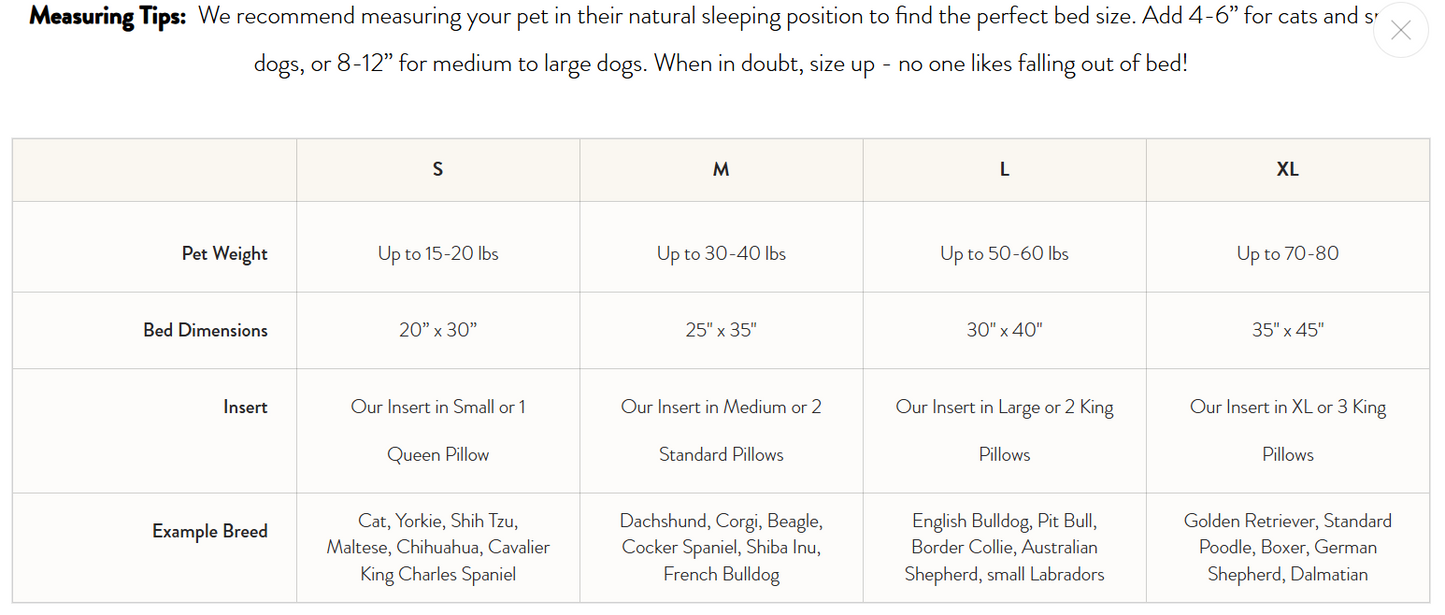
Task: Click the Bed Dimensions row label
Action: [205, 330]
